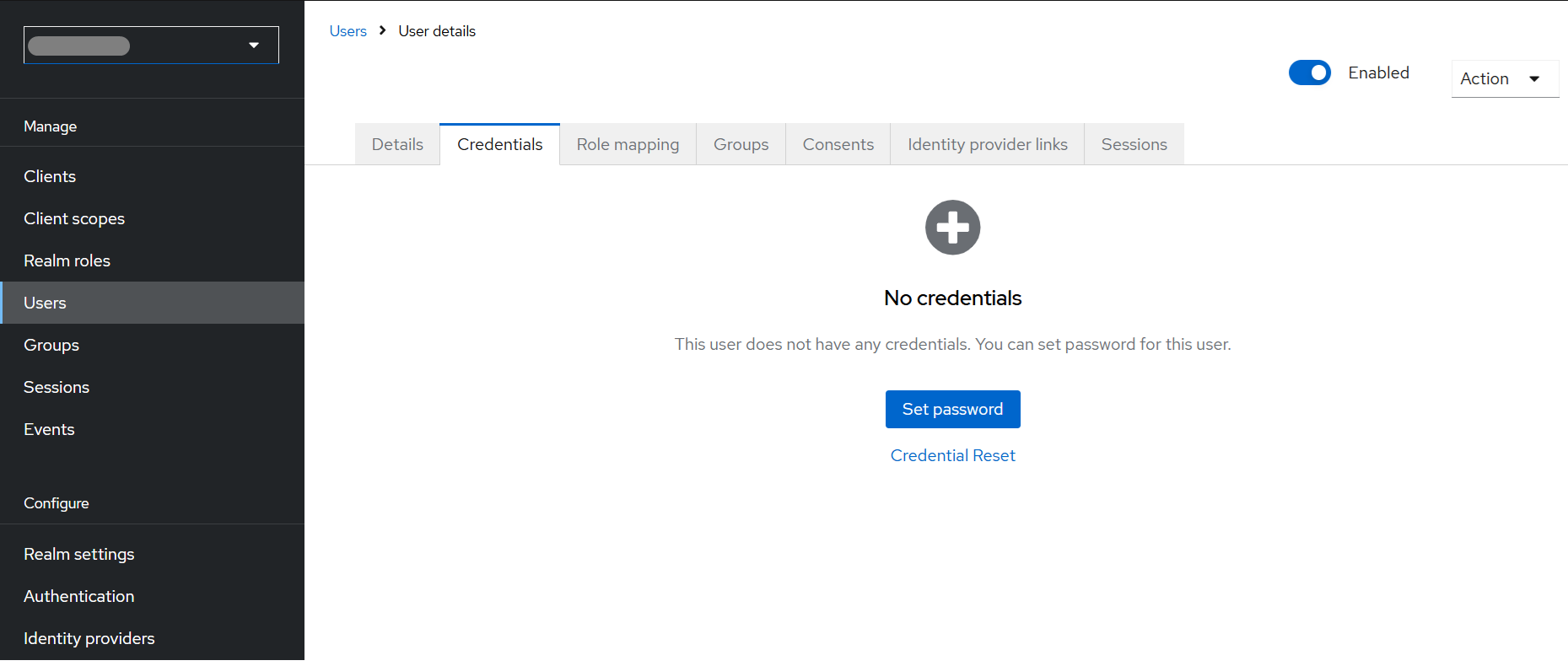
Task: Toggle the Enabled switch off
Action: tap(1309, 73)
